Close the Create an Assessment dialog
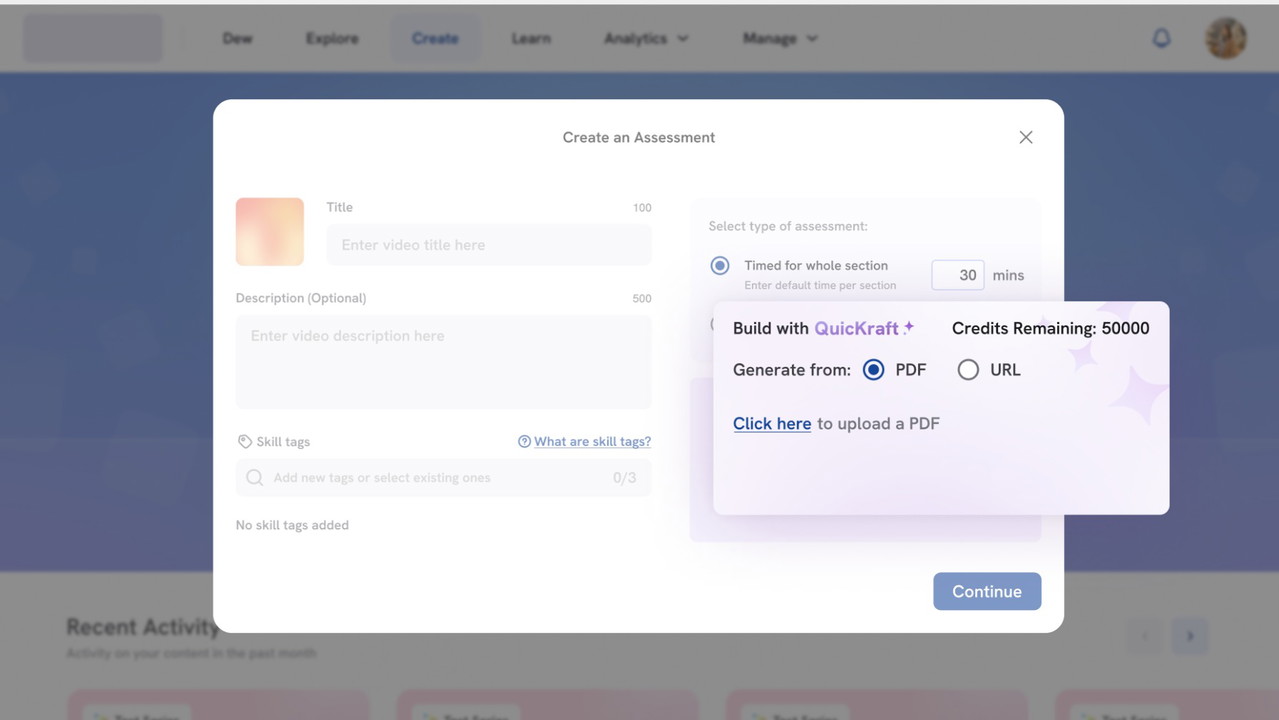Image resolution: width=1279 pixels, height=720 pixels. [1025, 137]
